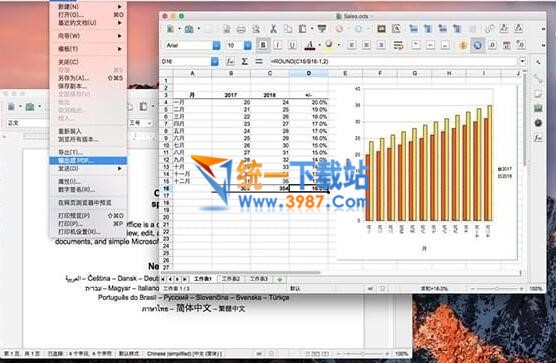Viewport: 556px width, 363px height.
Task: Click the Print icon in Calc toolbar
Action: (241, 29)
